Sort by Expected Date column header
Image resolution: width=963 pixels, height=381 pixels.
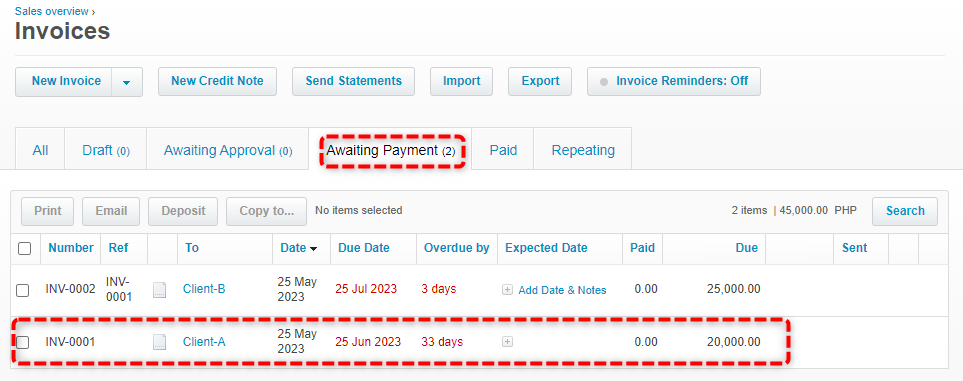(x=546, y=248)
